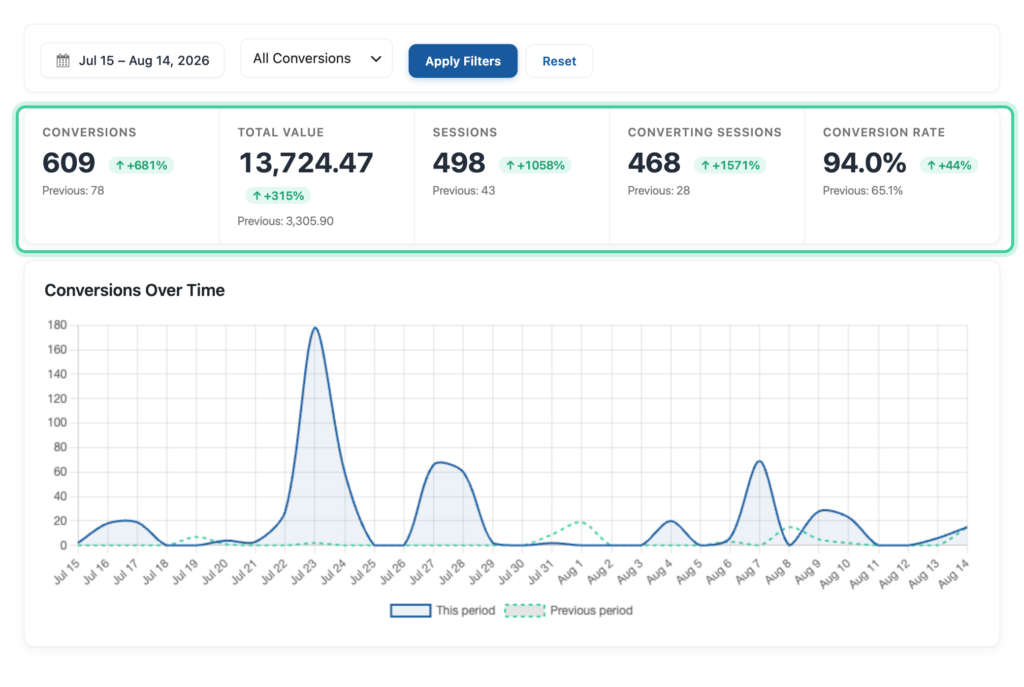The image size is (1024, 687).
Task: Select the 468 converting sessions figure
Action: [654, 163]
